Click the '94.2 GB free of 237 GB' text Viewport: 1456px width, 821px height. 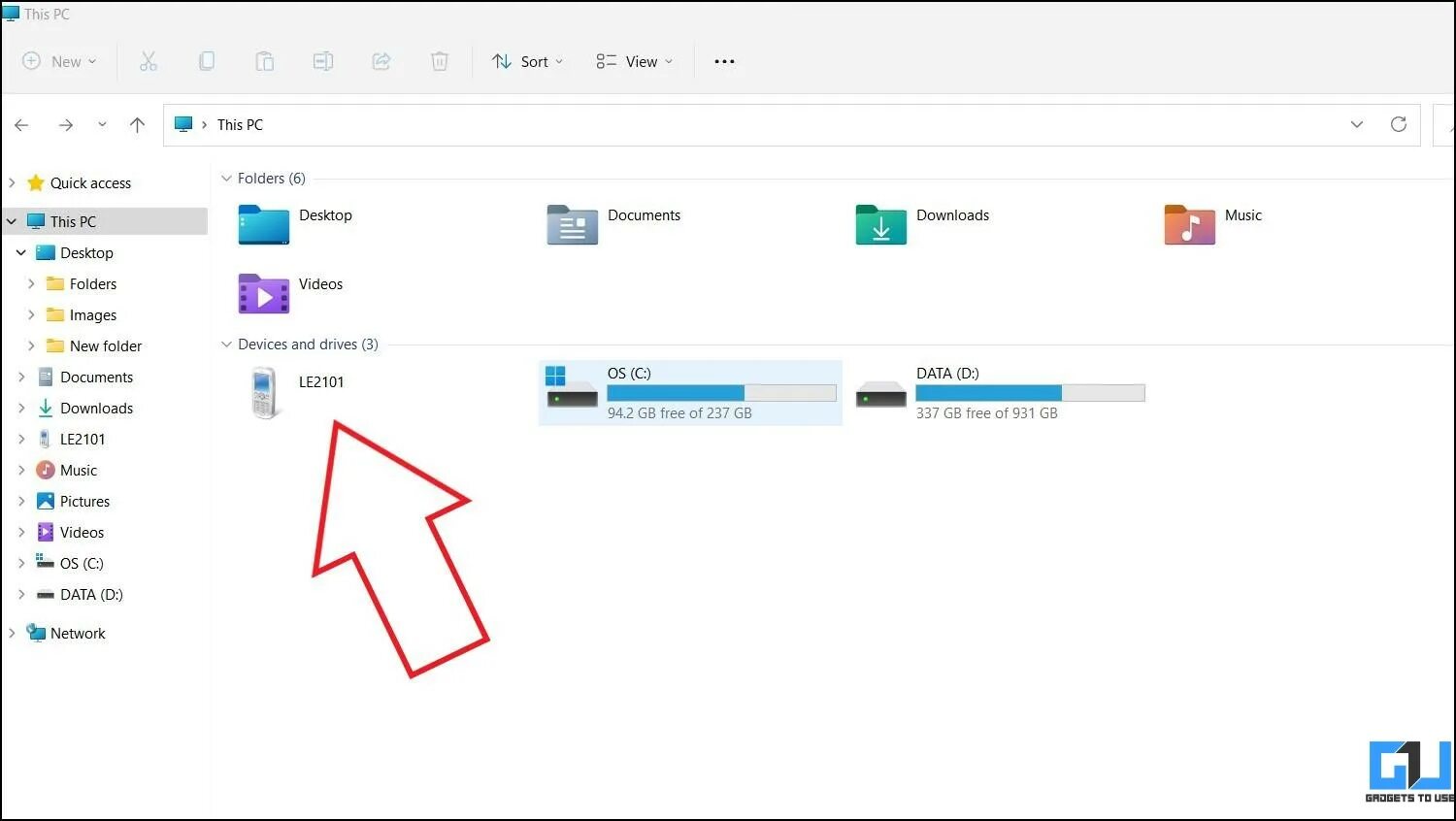click(679, 413)
